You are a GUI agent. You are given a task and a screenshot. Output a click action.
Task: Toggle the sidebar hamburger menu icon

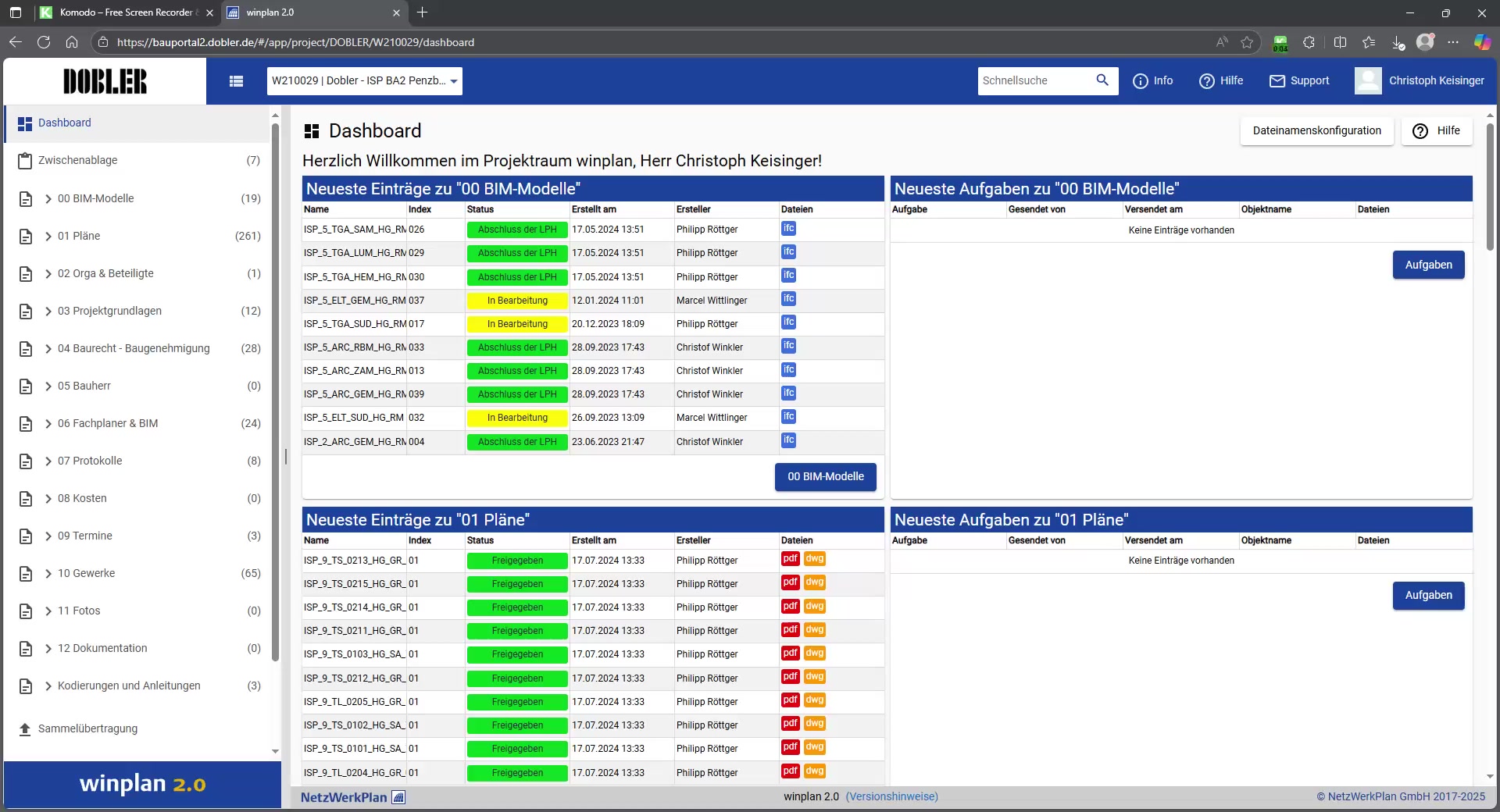[236, 81]
